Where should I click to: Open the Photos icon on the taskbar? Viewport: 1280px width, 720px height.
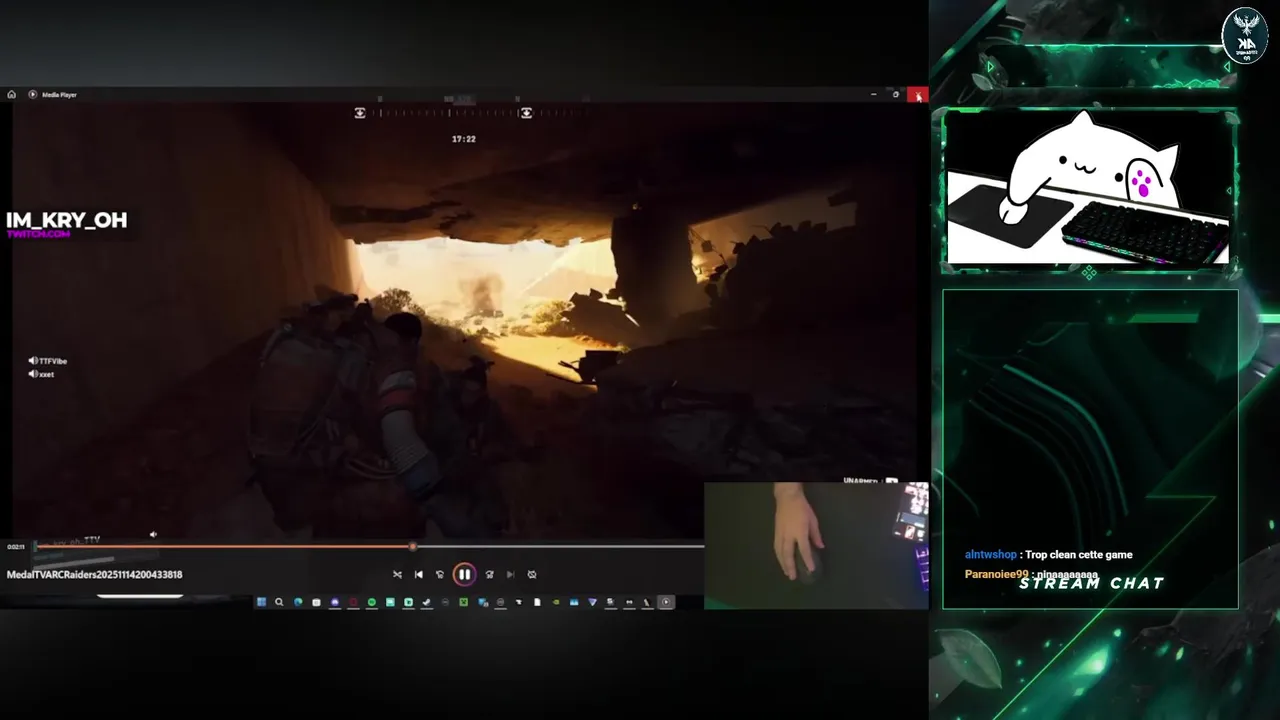click(574, 602)
